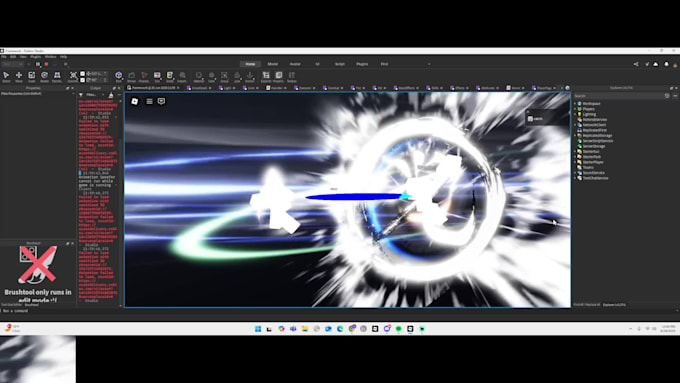This screenshot has width=680, height=383.
Task: Open the Part insert tool
Action: (x=118, y=77)
